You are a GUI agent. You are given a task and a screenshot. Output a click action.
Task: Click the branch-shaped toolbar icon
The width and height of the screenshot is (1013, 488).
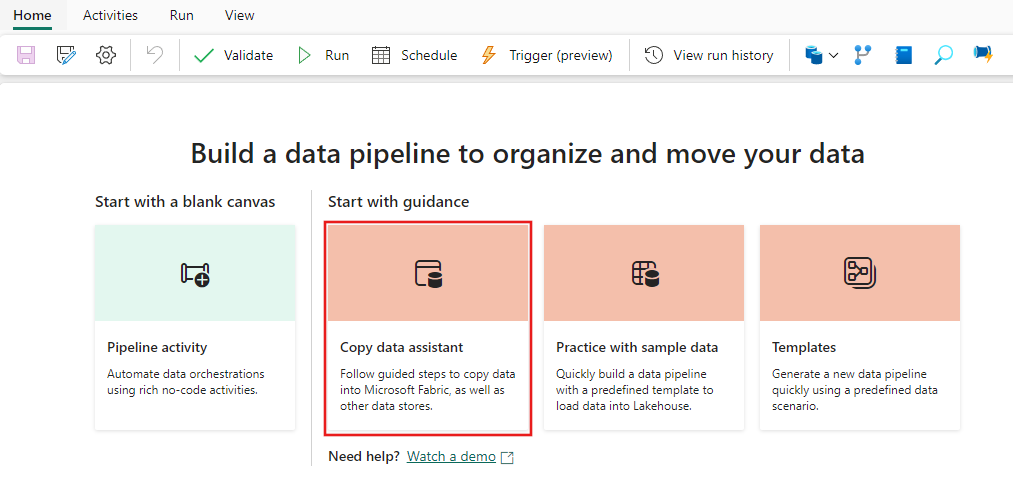[x=862, y=56]
